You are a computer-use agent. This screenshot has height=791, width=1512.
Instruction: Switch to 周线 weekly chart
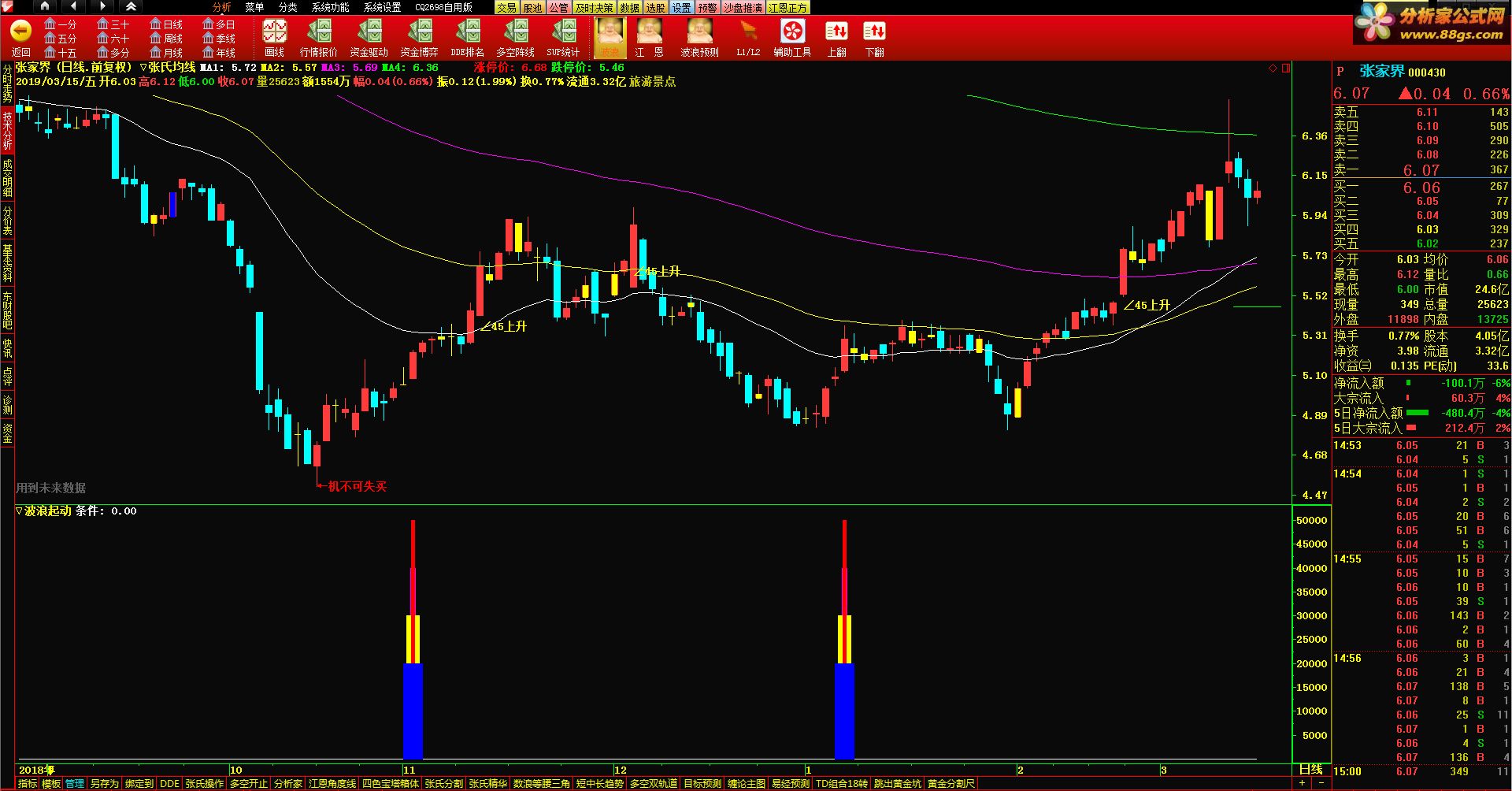click(166, 39)
